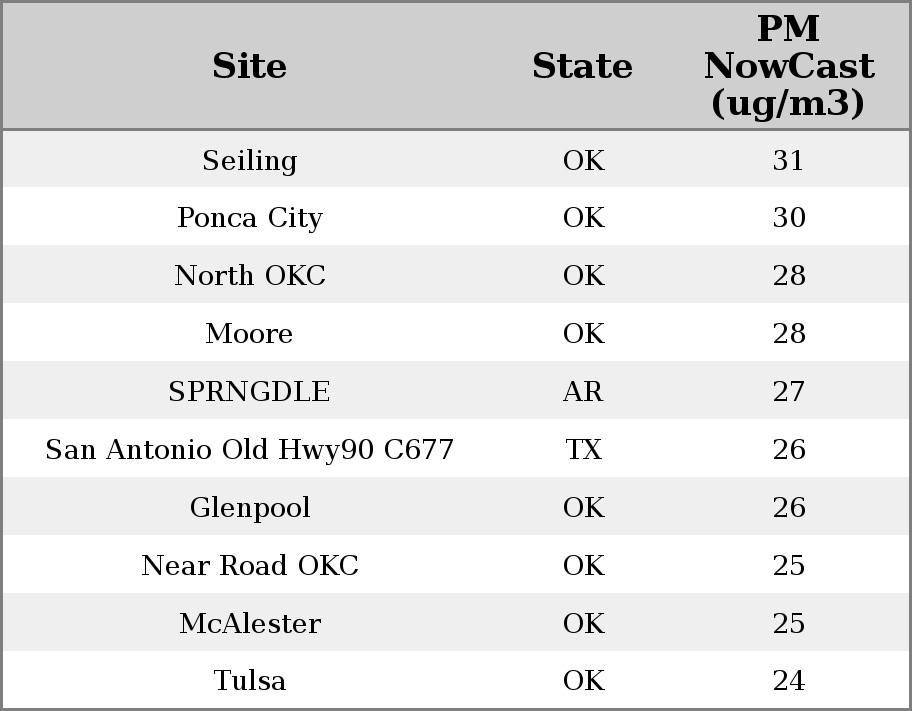Click Tulsa's PM value 24
Image resolution: width=912 pixels, height=711 pixels.
pyautogui.click(x=788, y=681)
